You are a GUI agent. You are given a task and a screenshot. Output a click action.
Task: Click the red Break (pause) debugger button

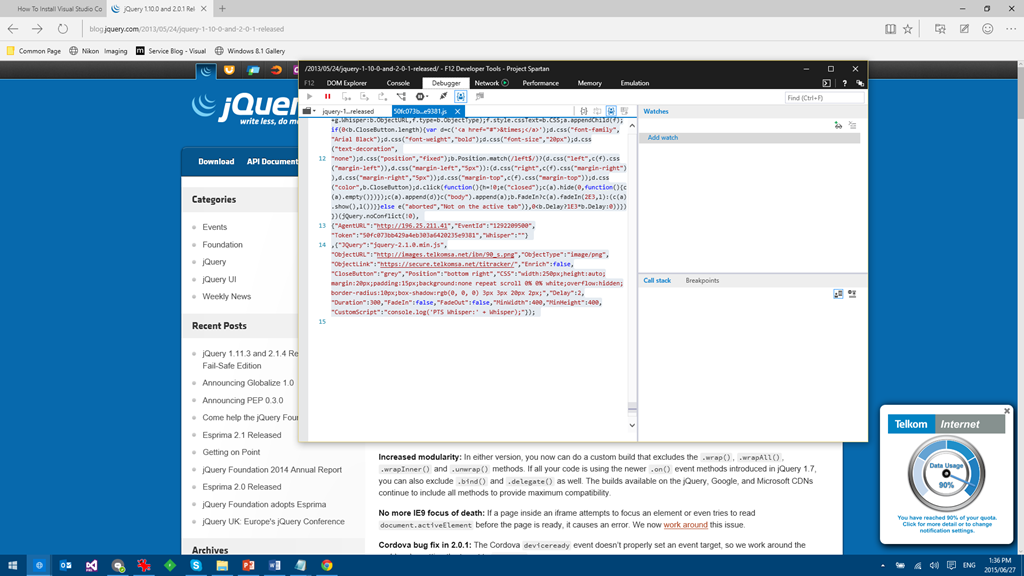327,97
